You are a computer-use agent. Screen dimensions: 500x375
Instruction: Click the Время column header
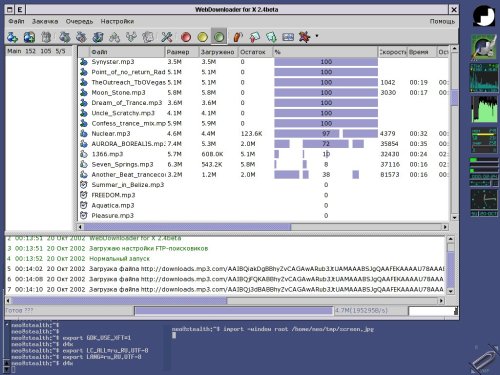422,52
